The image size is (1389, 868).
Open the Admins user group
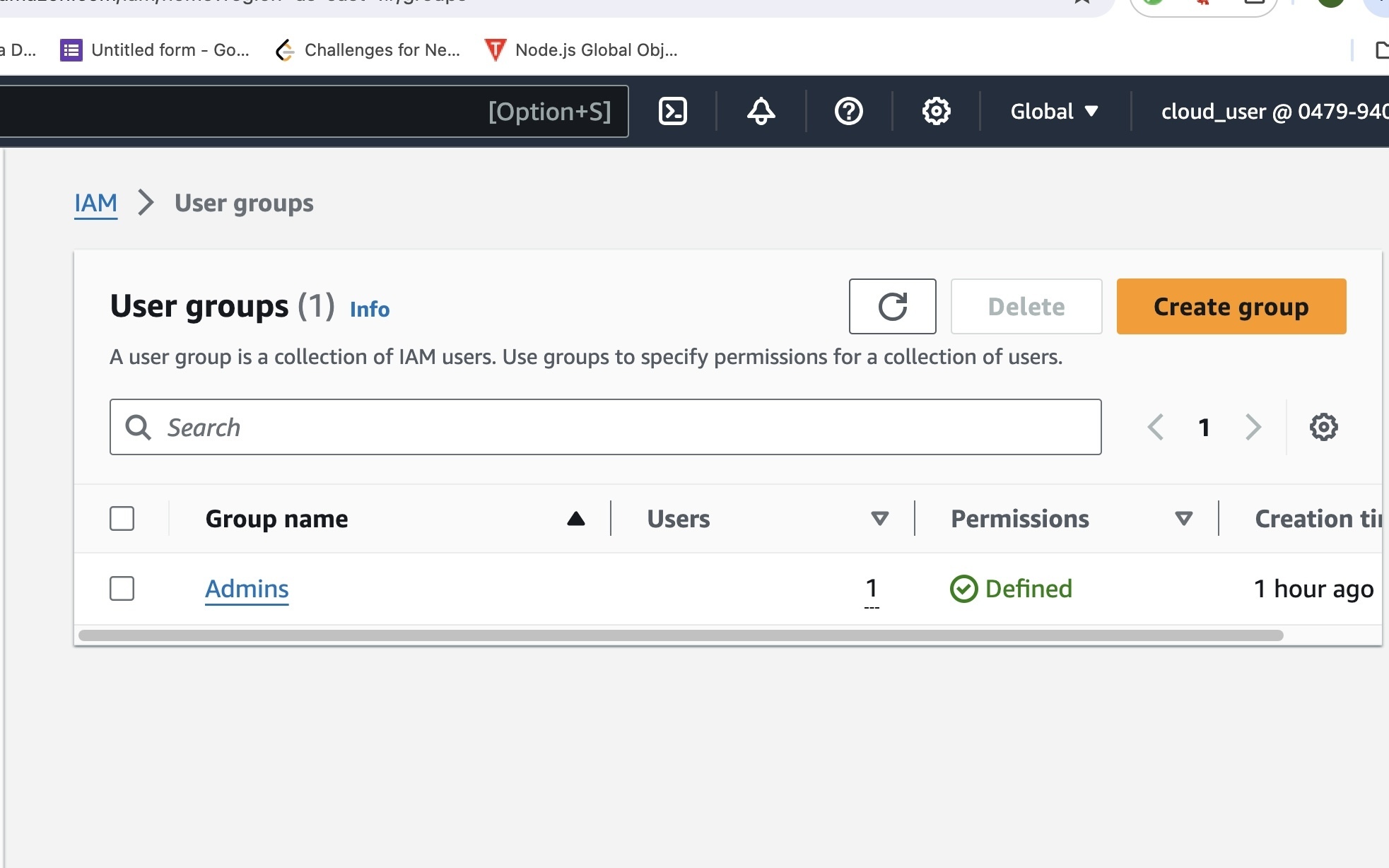(246, 588)
